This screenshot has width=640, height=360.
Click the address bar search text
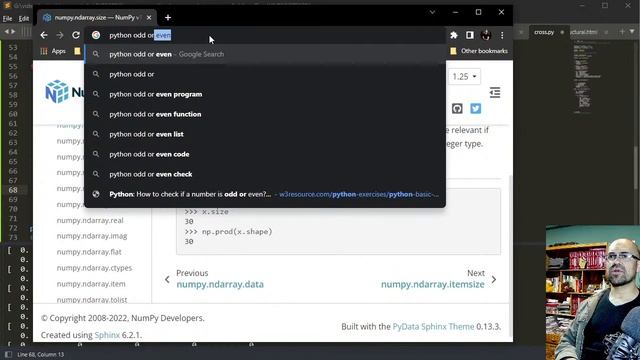pos(140,35)
